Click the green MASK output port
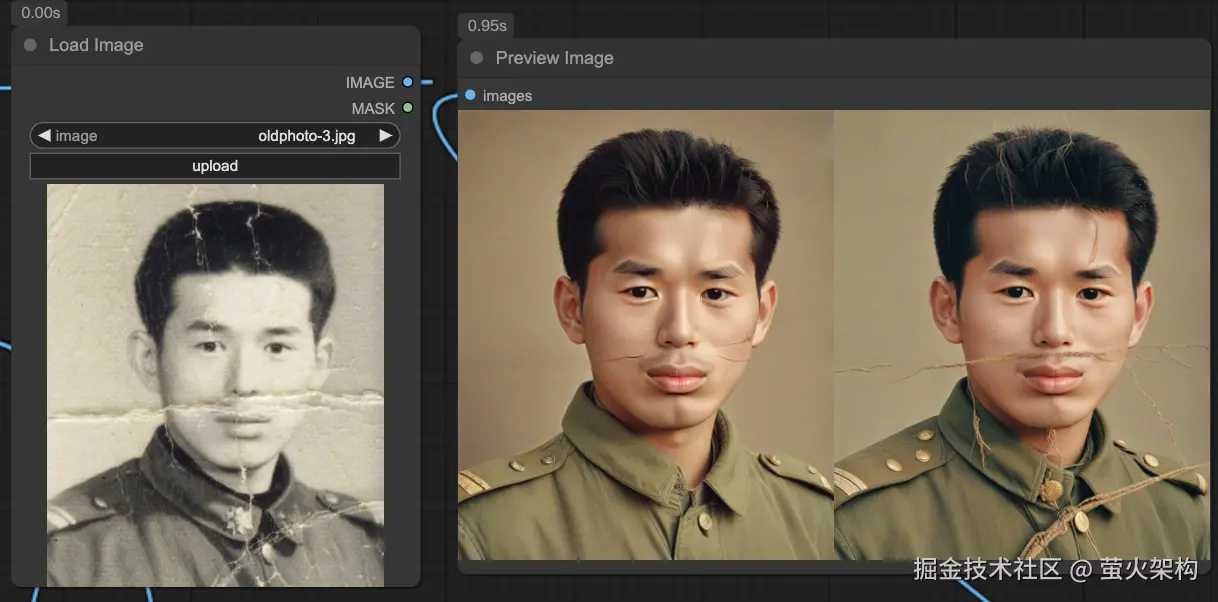This screenshot has width=1218, height=602. [x=408, y=108]
